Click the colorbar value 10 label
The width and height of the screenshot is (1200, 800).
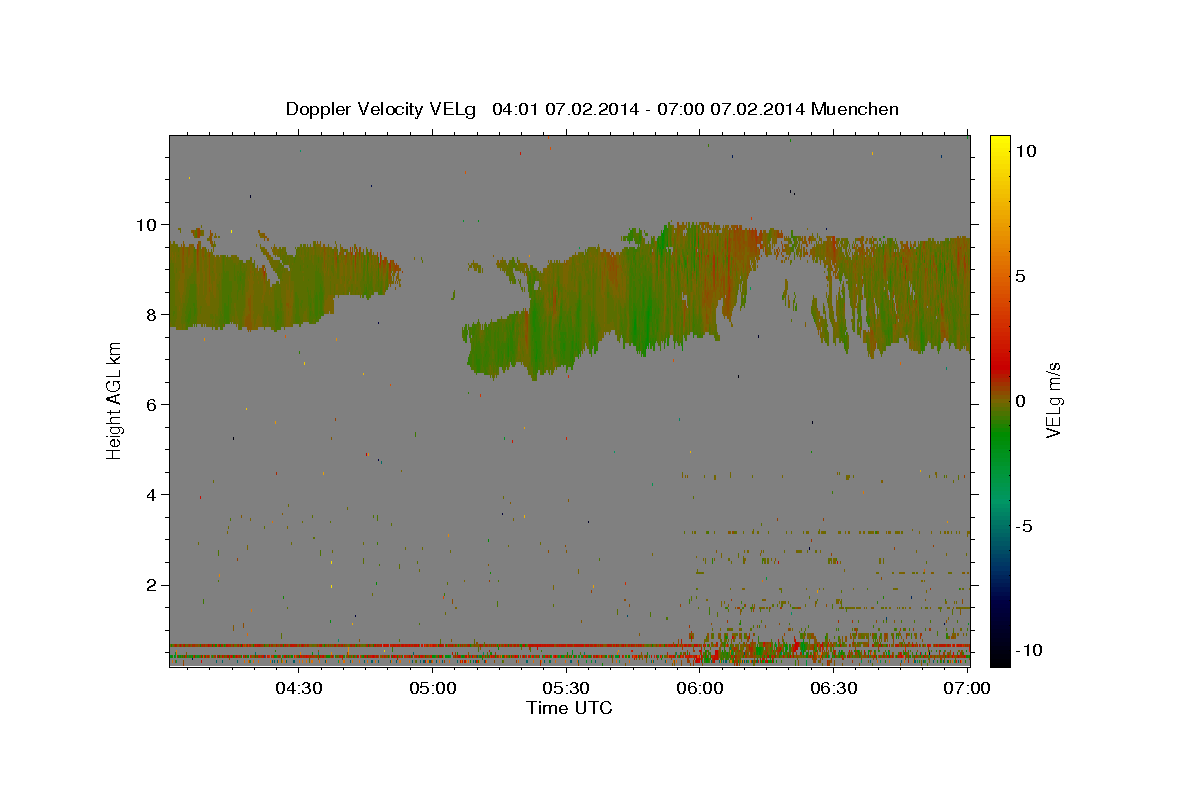(x=1025, y=151)
